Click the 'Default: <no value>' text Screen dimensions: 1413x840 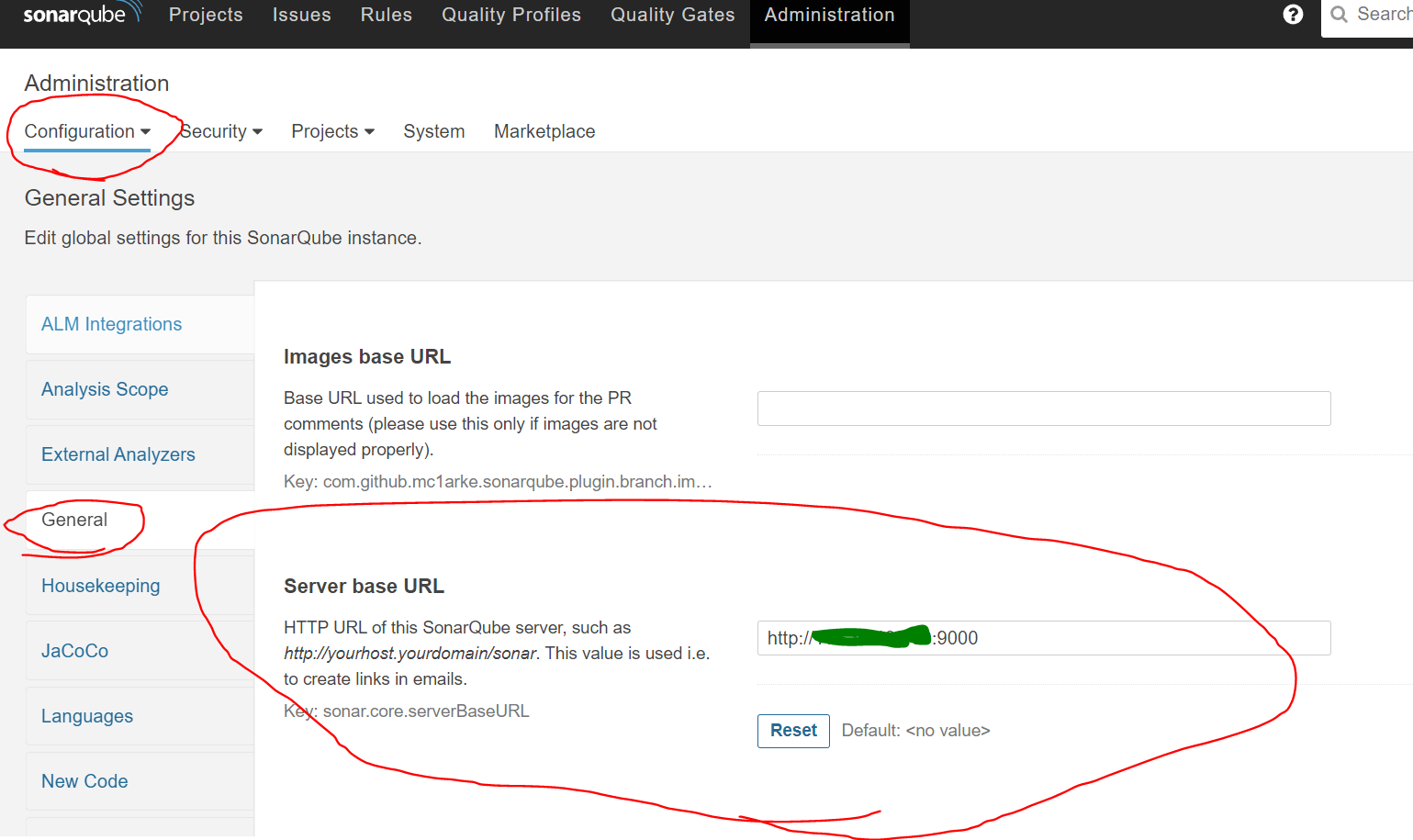pyautogui.click(x=915, y=731)
